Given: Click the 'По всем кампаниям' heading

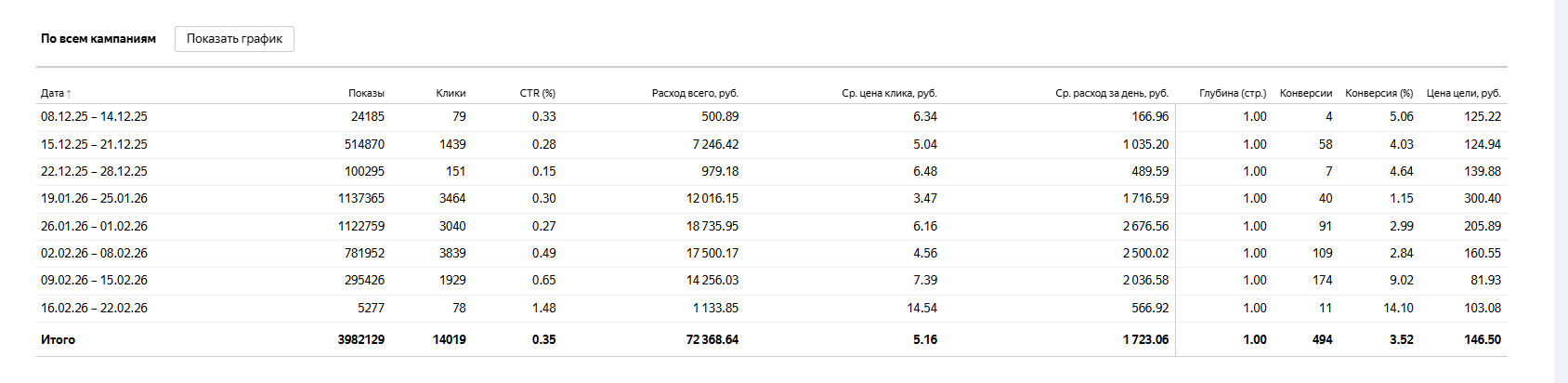Looking at the screenshot, I should [98, 39].
